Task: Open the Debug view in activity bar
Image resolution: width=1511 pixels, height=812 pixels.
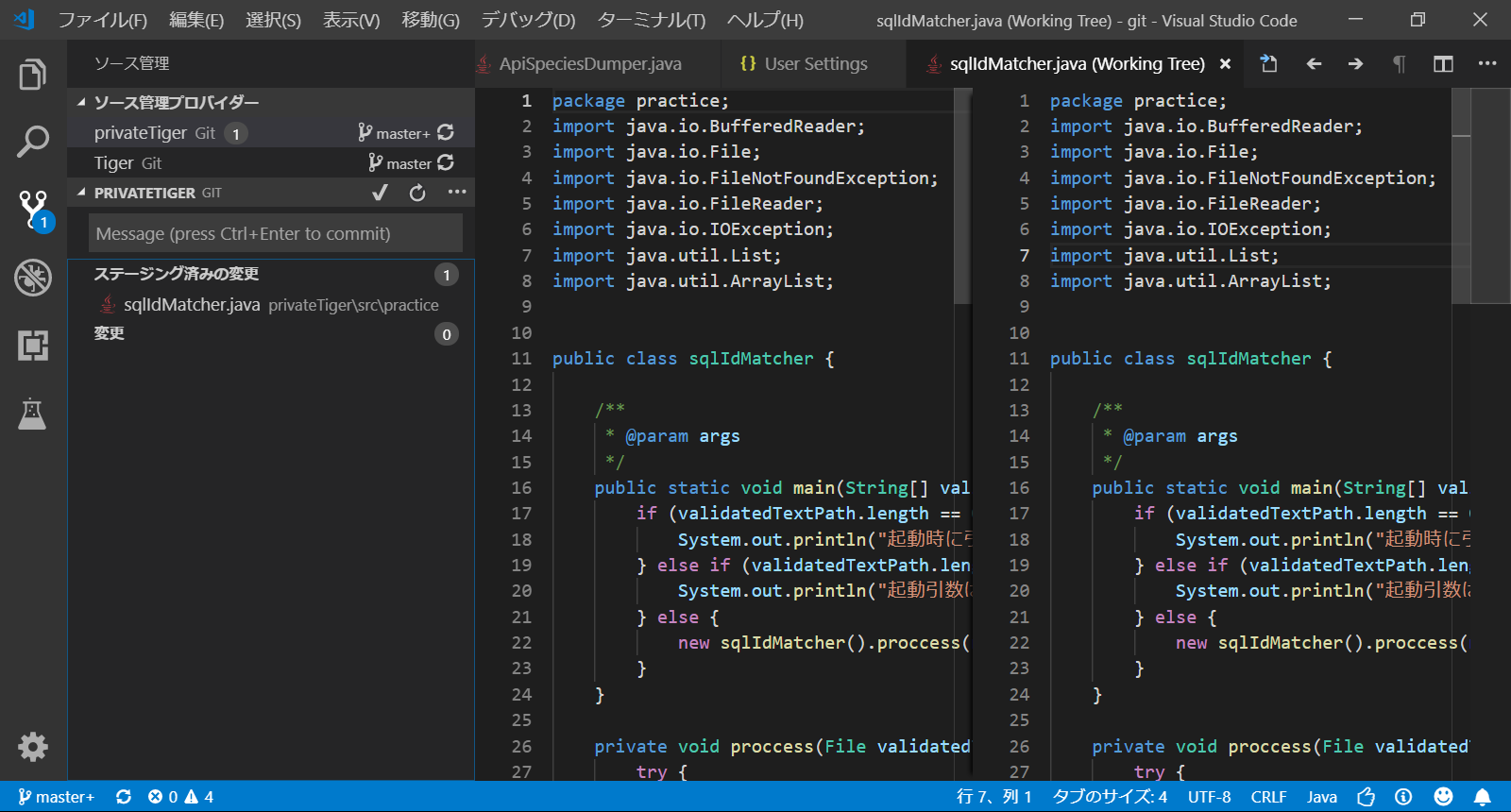Action: (x=33, y=278)
